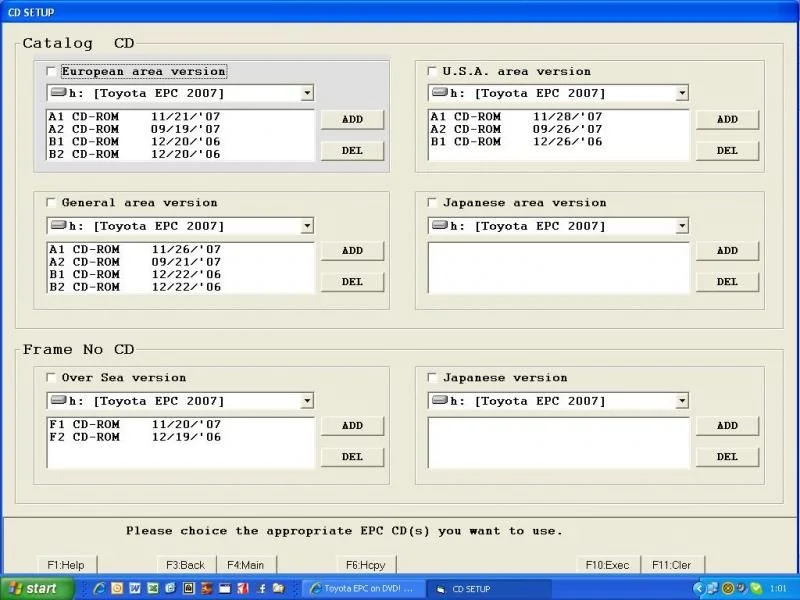Toggle the Over Sea version checkbox

point(51,378)
